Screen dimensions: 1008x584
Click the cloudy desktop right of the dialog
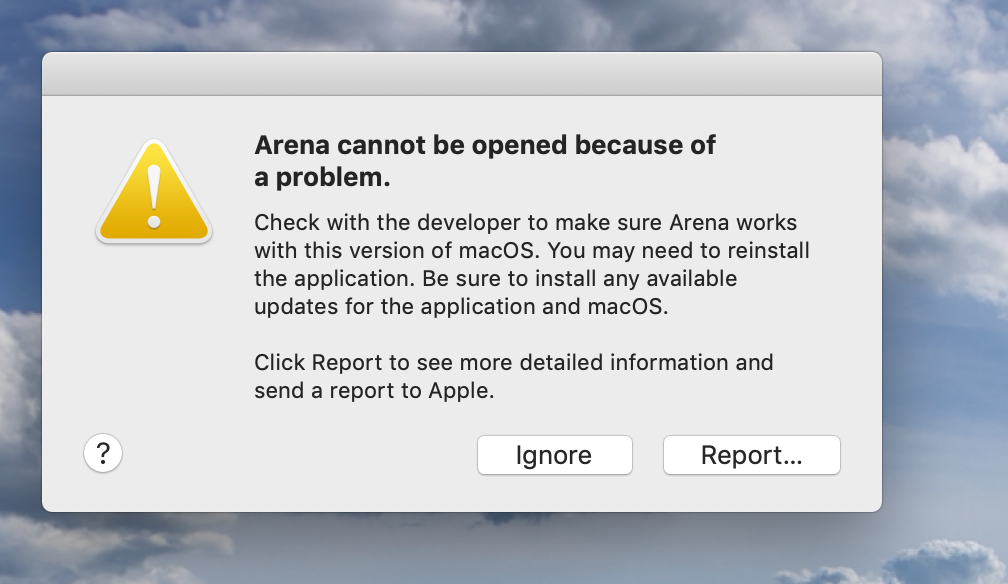point(945,300)
